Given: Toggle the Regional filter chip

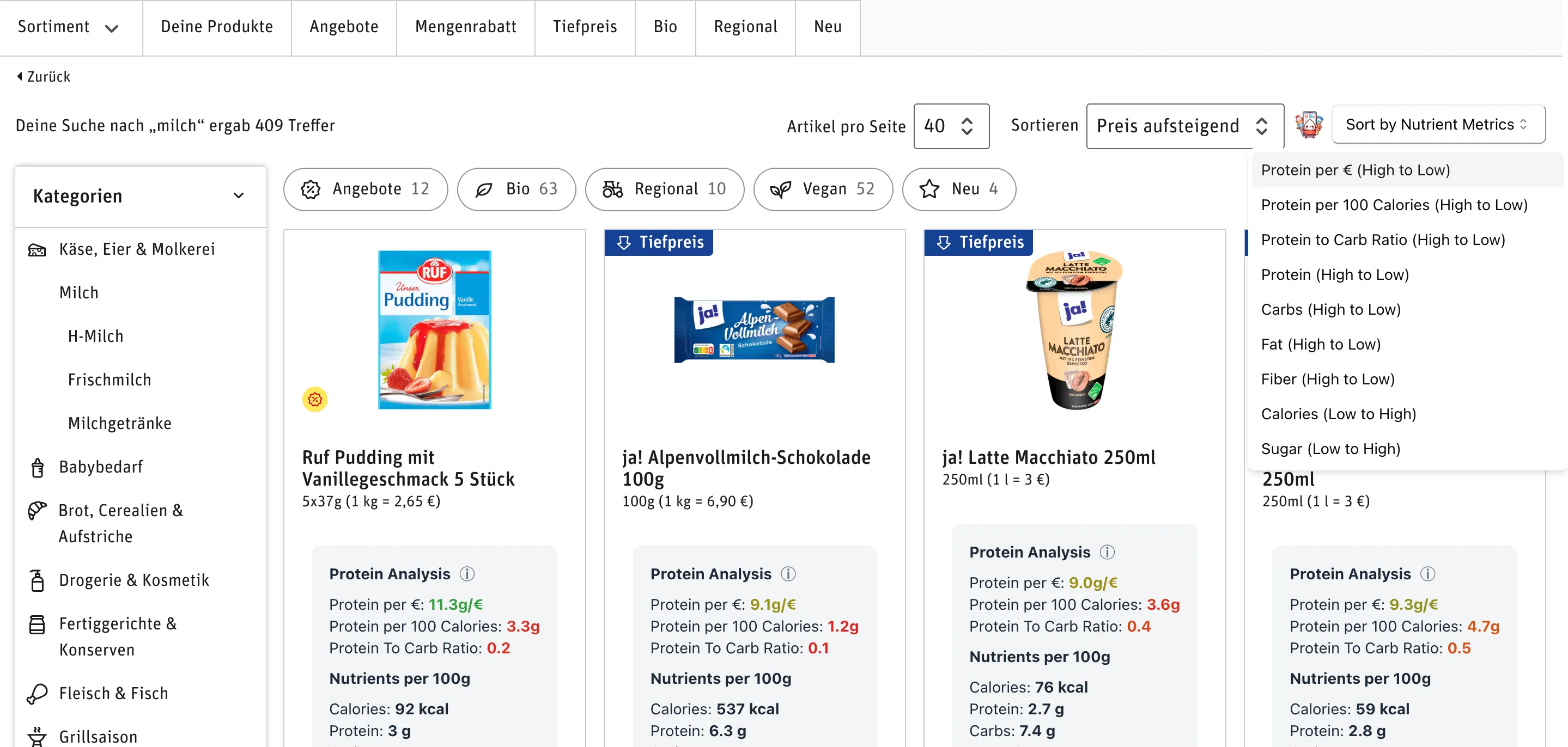Looking at the screenshot, I should coord(664,189).
